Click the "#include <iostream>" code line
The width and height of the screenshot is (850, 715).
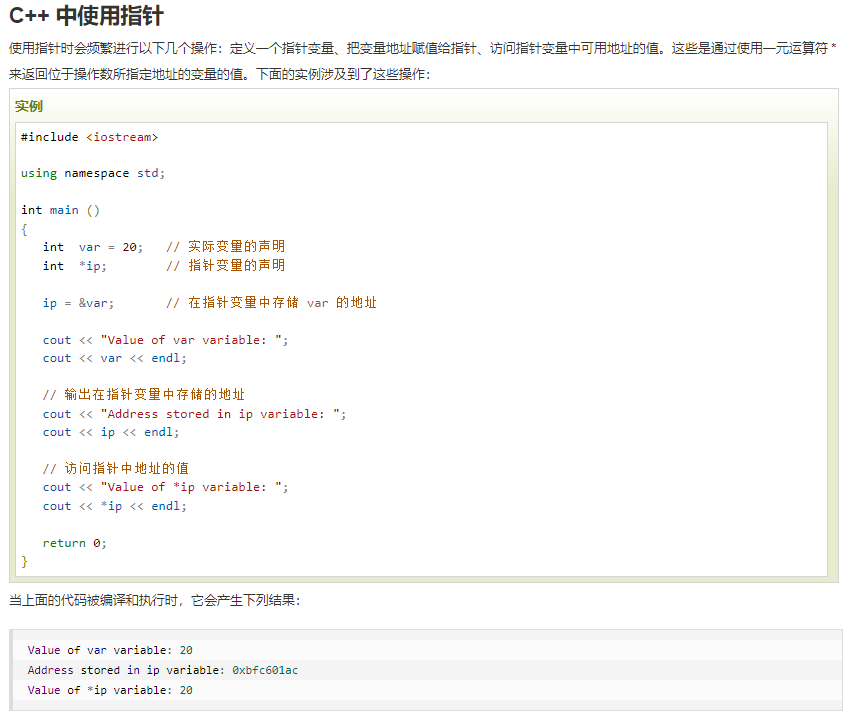(x=89, y=137)
